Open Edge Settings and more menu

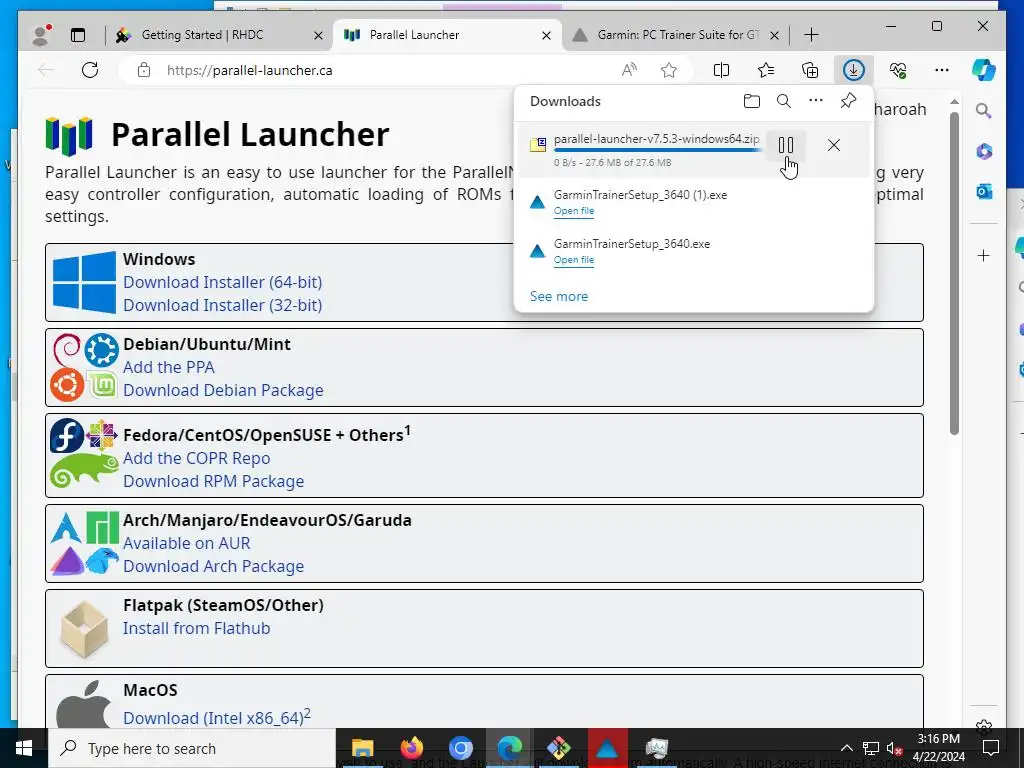[941, 70]
